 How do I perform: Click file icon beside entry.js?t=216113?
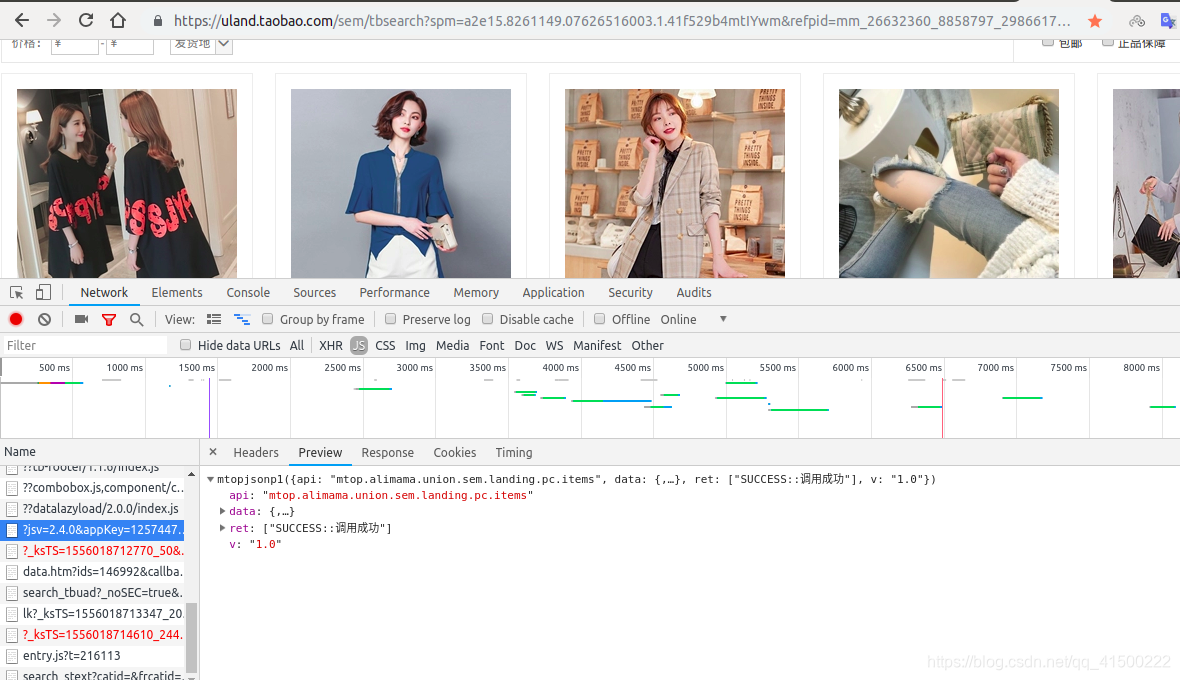[x=12, y=656]
